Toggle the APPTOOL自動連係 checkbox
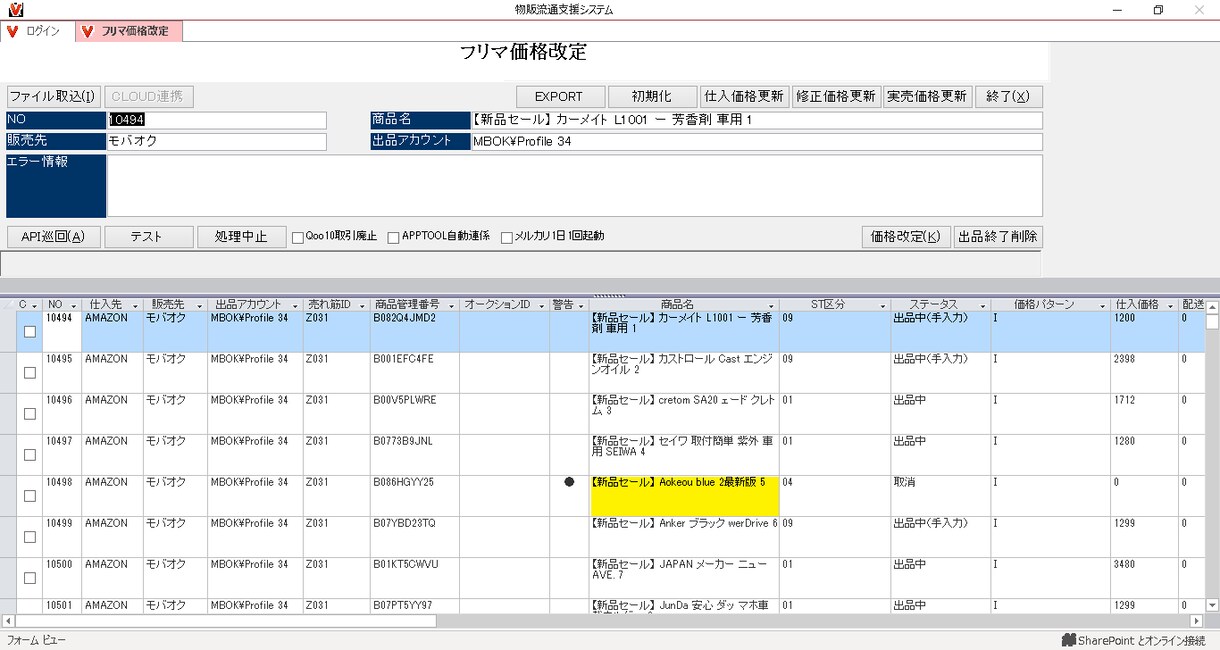Image resolution: width=1220 pixels, height=650 pixels. coord(393,237)
